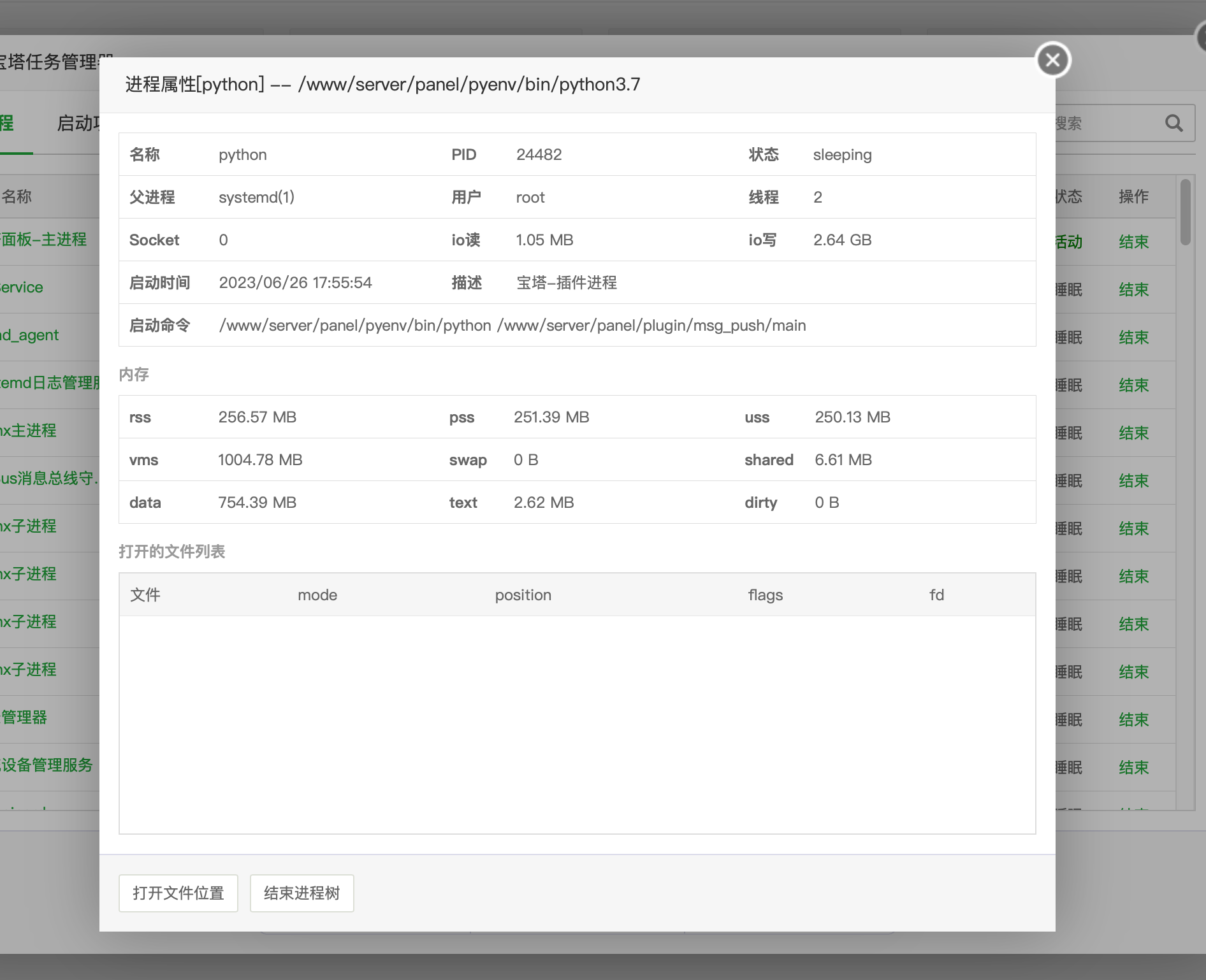Image resolution: width=1206 pixels, height=980 pixels.
Task: Close the process properties dialog
Action: (1052, 60)
